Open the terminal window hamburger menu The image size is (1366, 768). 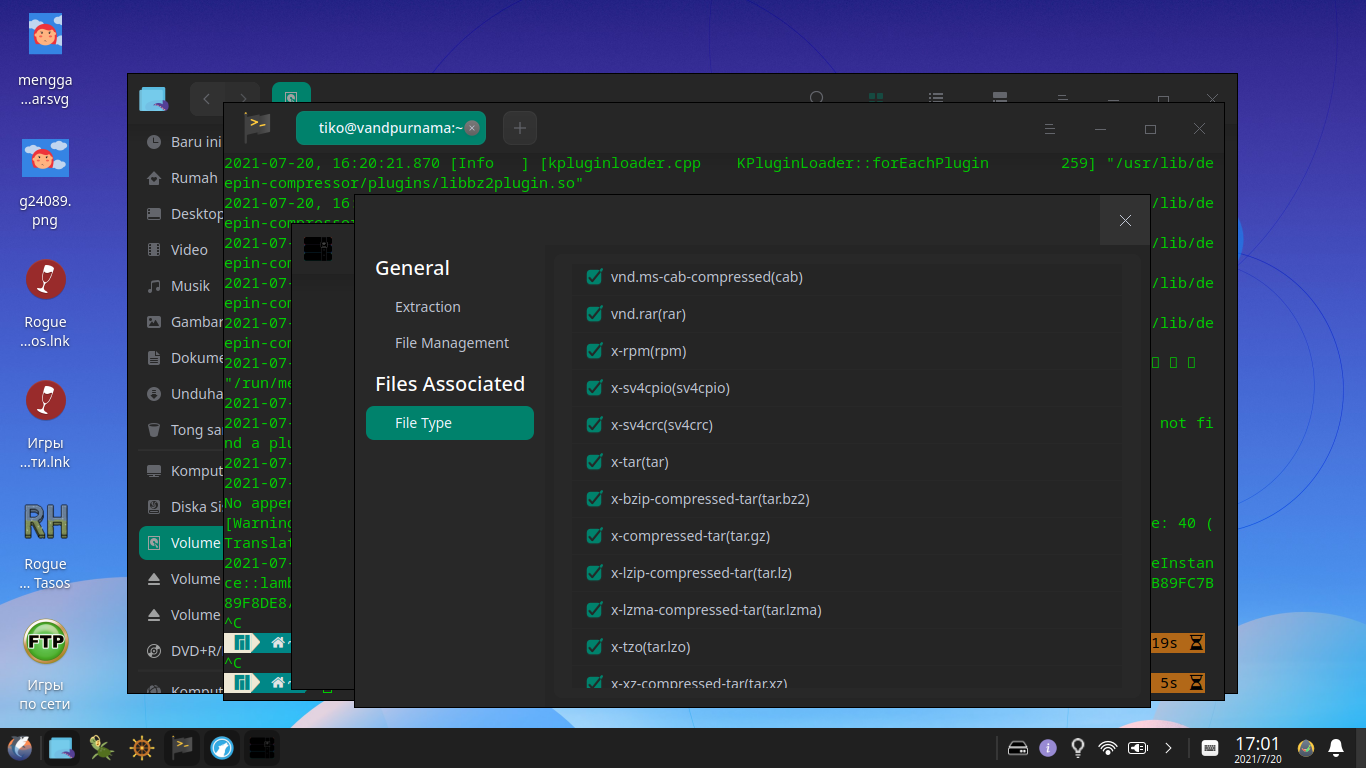point(1050,129)
